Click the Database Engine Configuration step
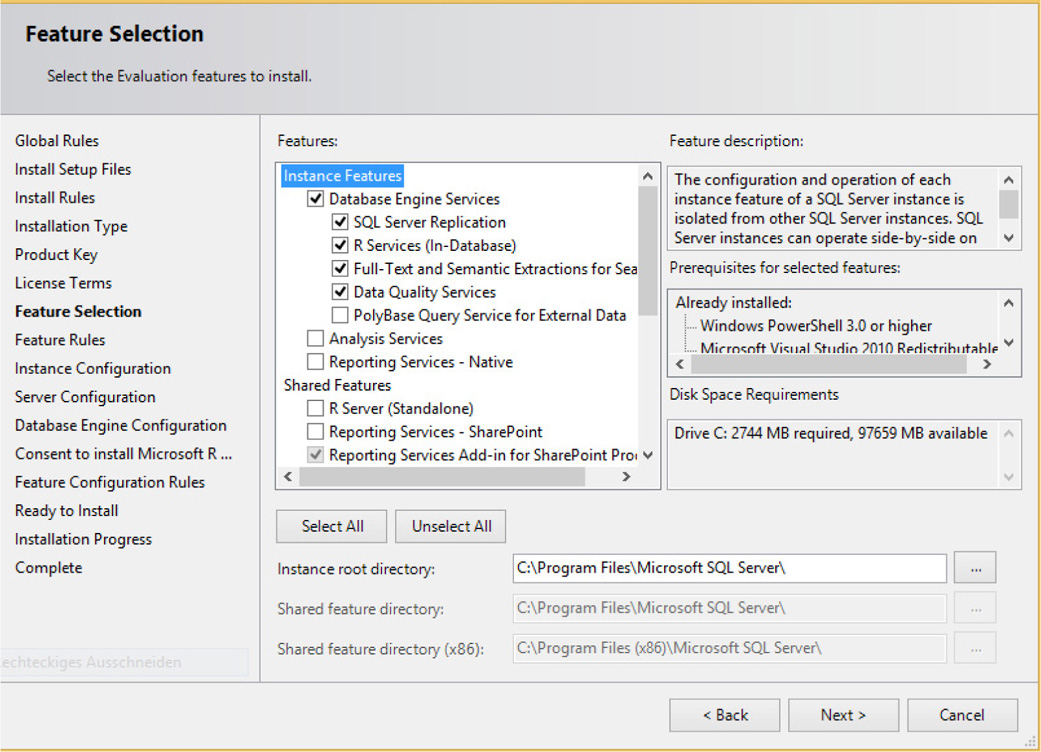 121,425
